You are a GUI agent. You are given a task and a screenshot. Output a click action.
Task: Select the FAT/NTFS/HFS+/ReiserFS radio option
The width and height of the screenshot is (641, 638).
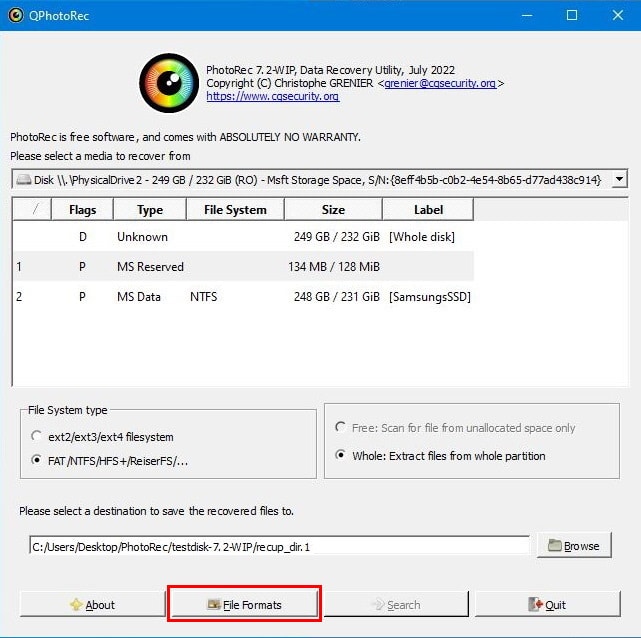click(x=38, y=461)
